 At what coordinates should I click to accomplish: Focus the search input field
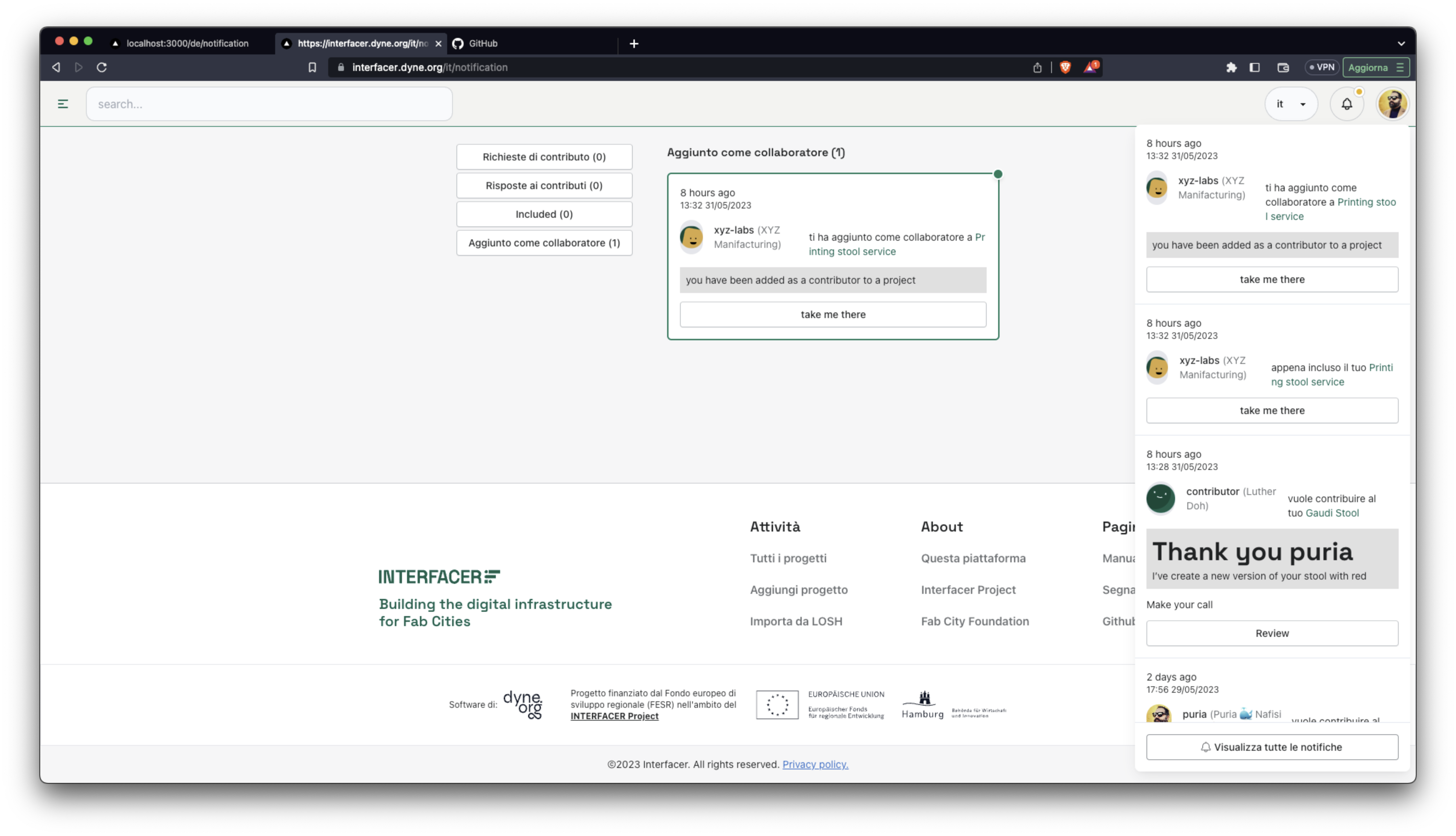[269, 104]
